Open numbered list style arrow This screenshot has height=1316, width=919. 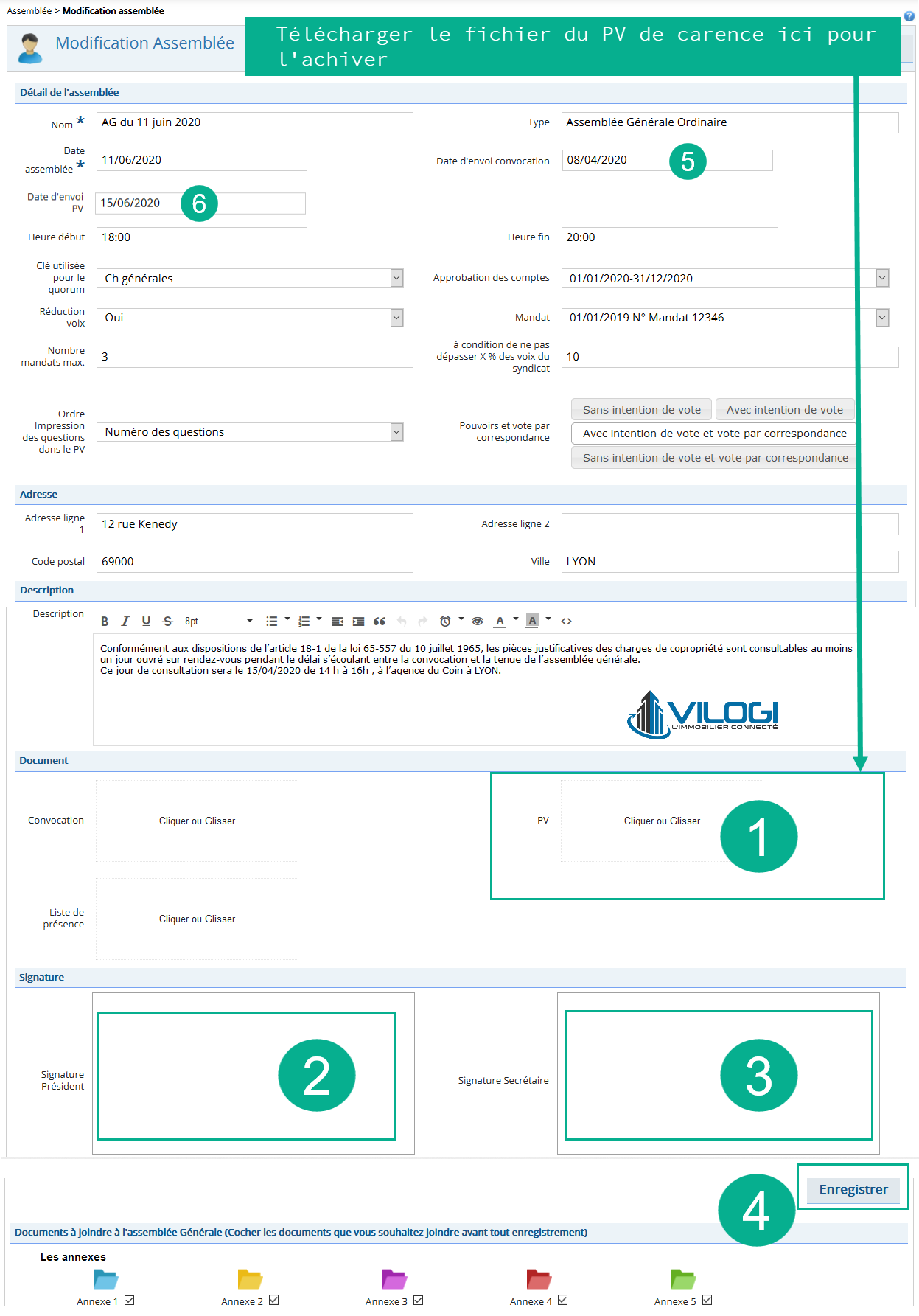click(319, 619)
